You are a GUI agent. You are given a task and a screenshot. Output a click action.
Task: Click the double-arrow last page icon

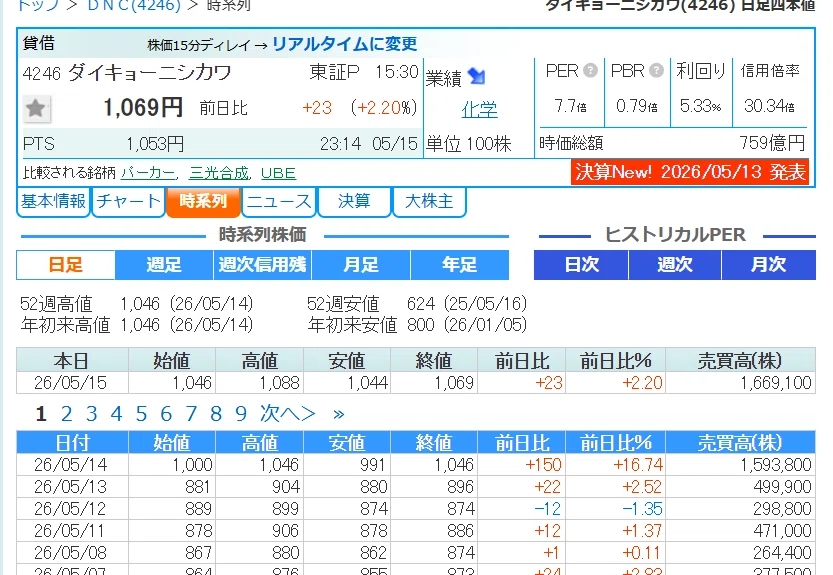[x=338, y=414]
